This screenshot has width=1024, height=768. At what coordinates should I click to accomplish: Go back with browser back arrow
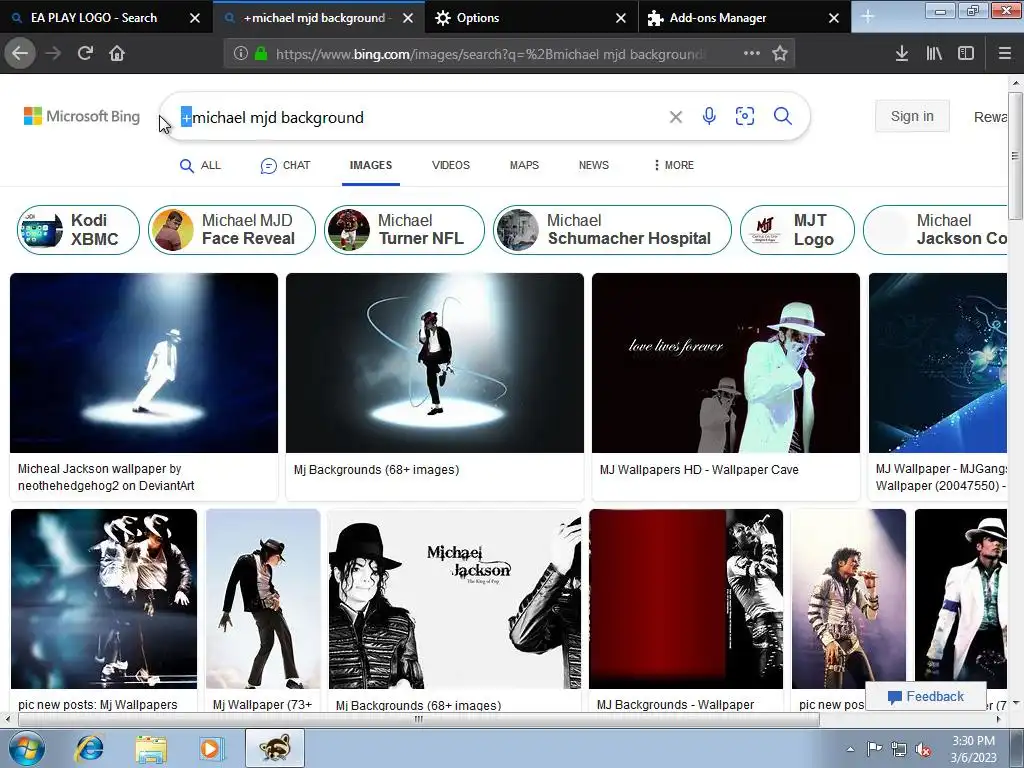[20, 53]
